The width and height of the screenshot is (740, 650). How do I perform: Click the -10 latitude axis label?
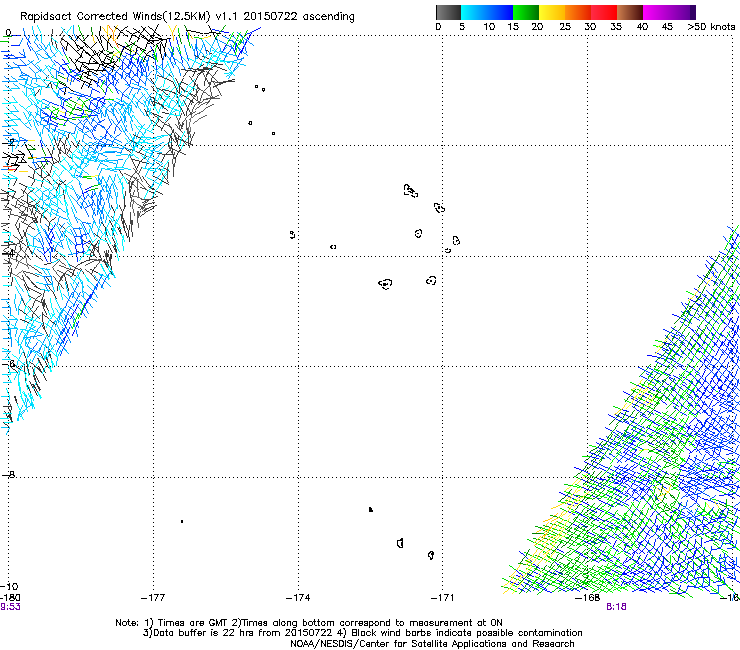[x=9, y=587]
